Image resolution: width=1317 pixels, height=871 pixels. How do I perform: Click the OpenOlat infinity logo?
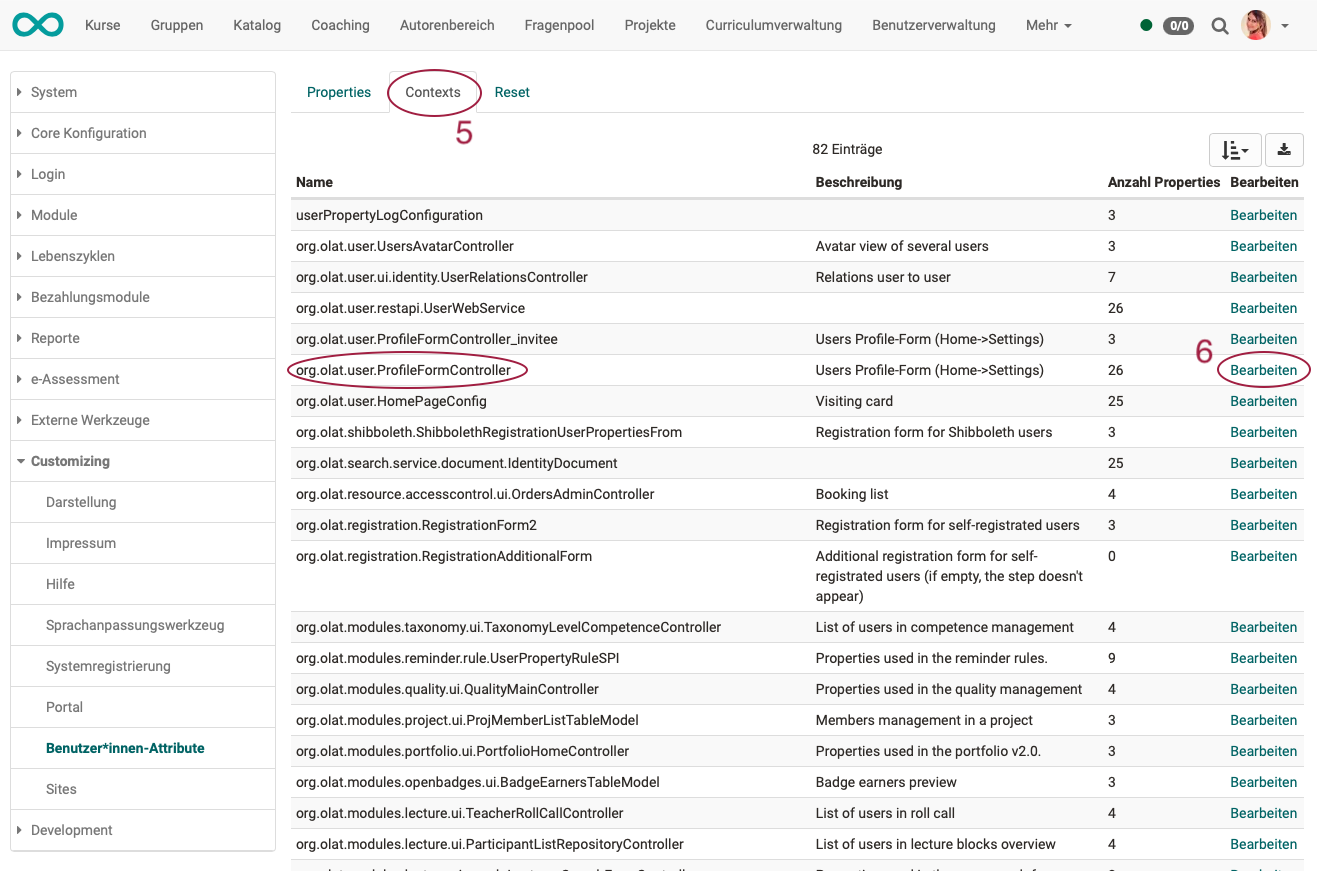tap(38, 25)
